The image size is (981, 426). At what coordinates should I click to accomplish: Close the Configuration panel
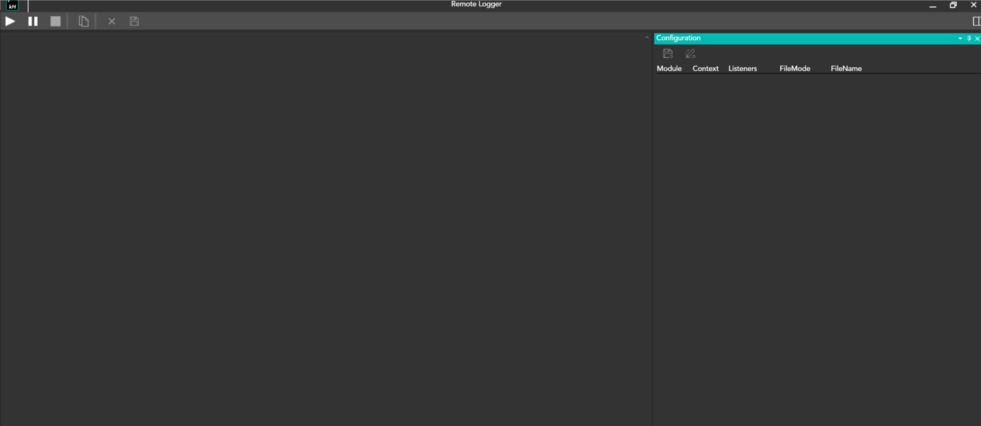977,38
